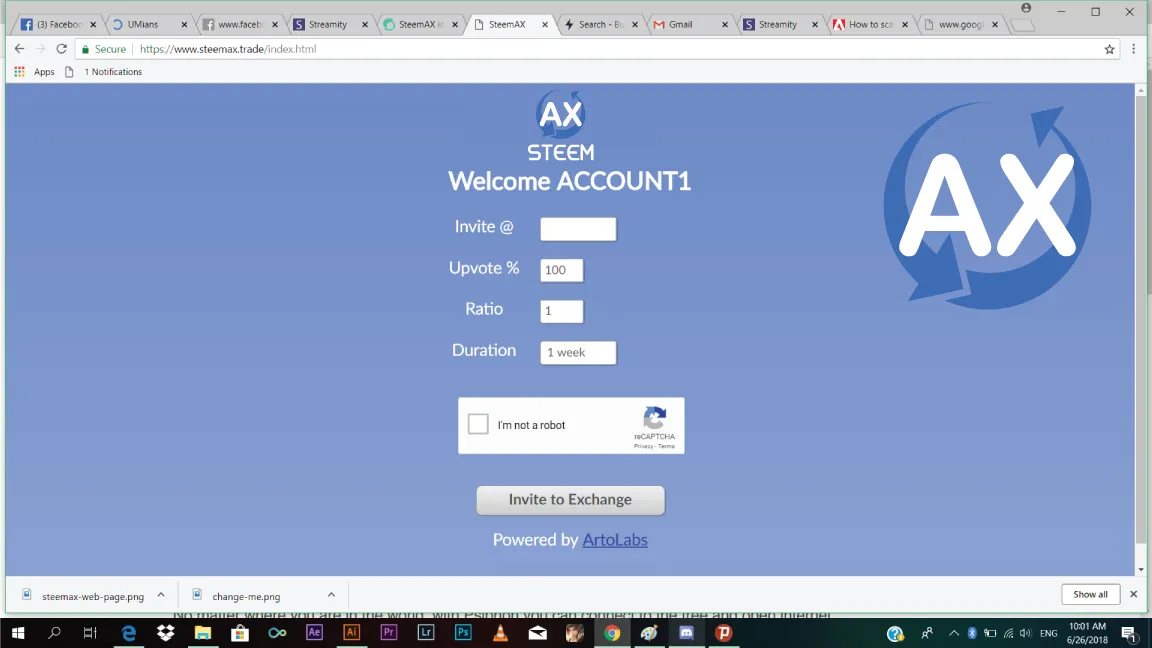Open the Mail app from taskbar

538,633
